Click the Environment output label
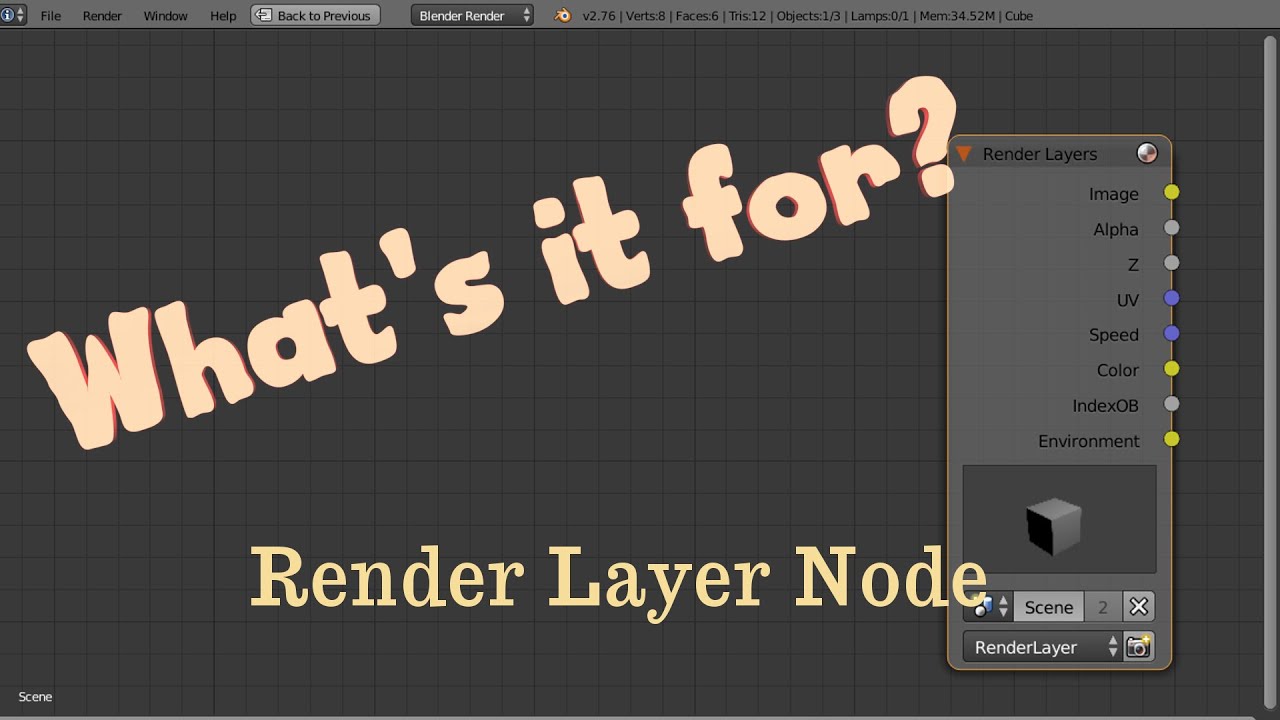This screenshot has height=720, width=1280. pyautogui.click(x=1088, y=441)
